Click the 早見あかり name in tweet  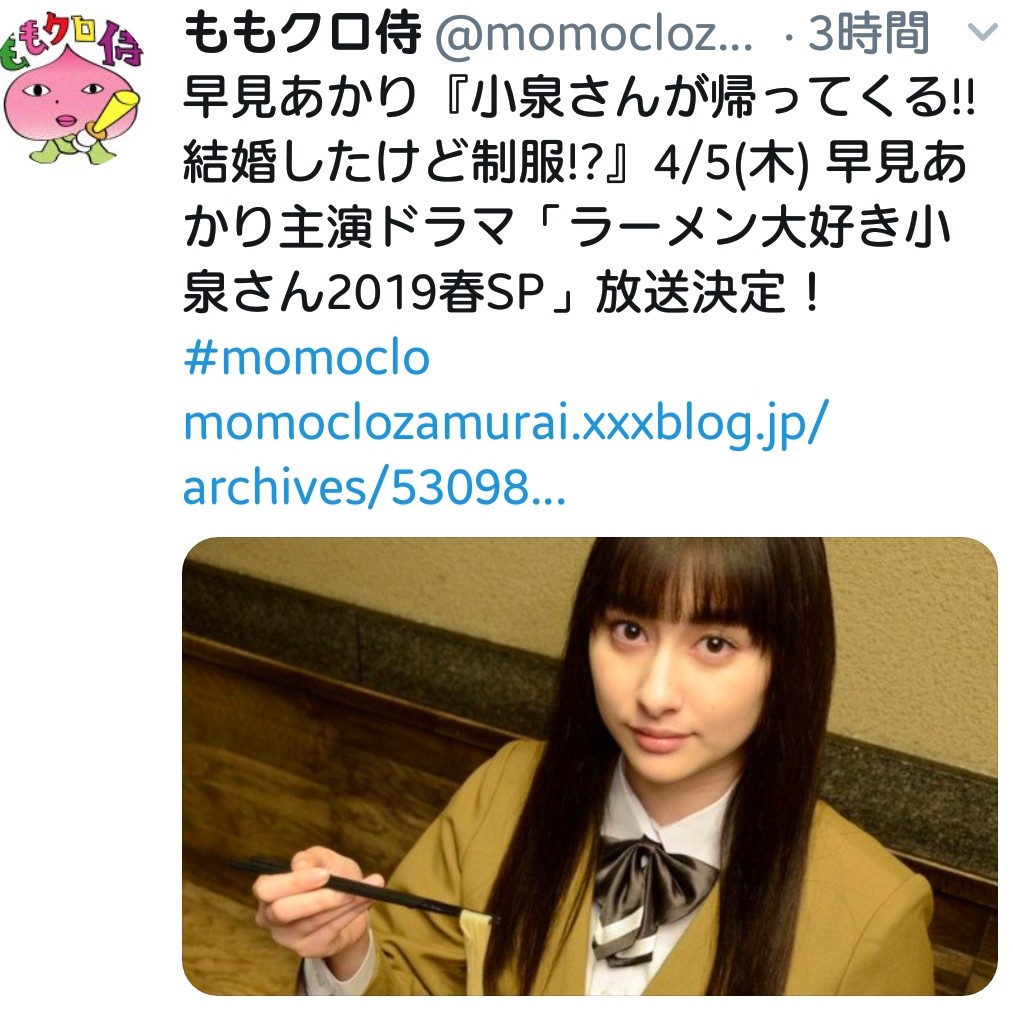coord(300,97)
